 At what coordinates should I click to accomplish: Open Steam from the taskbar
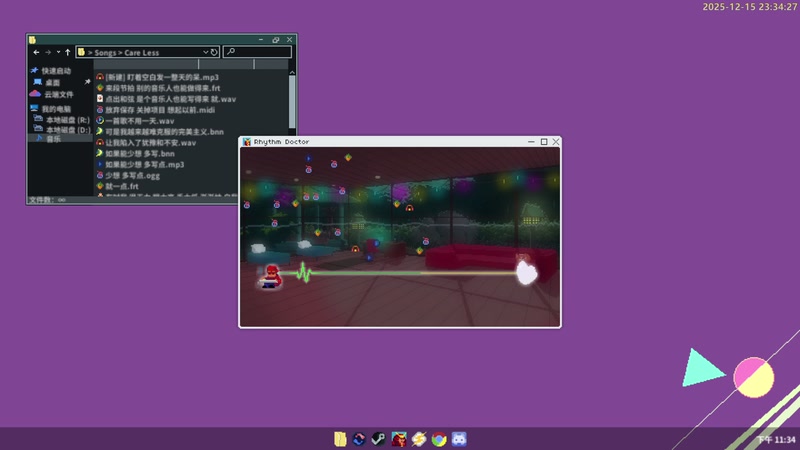379,439
